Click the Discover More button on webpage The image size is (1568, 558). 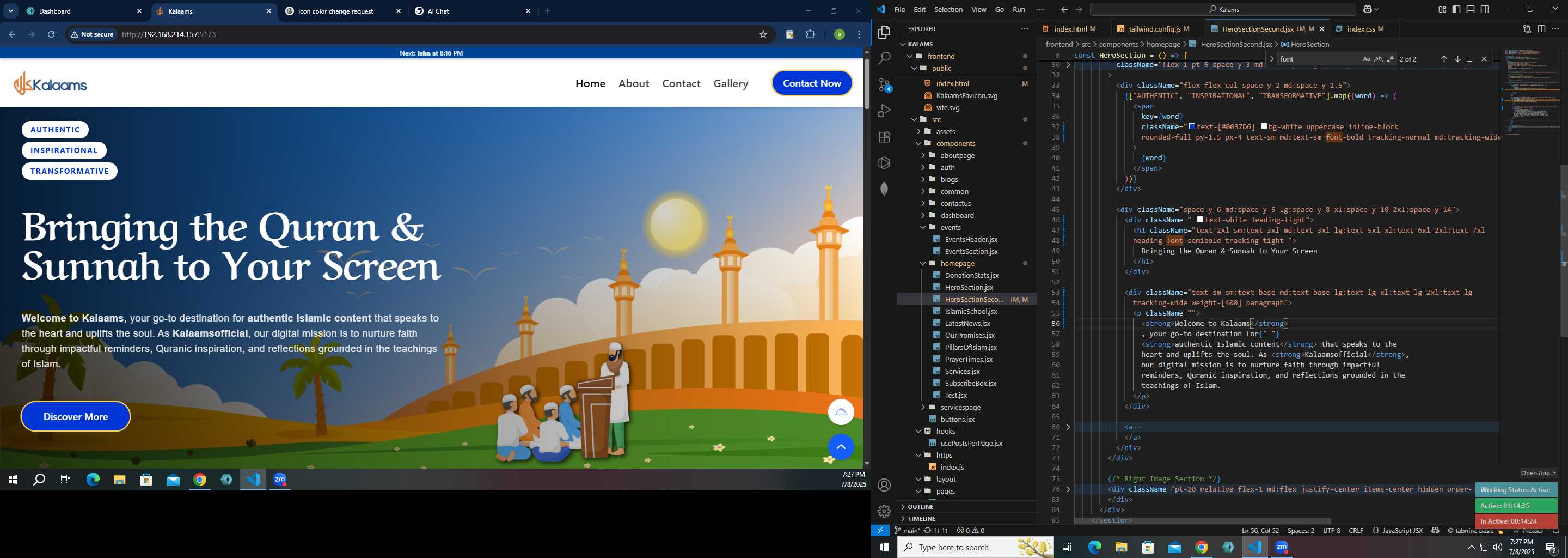tap(76, 417)
